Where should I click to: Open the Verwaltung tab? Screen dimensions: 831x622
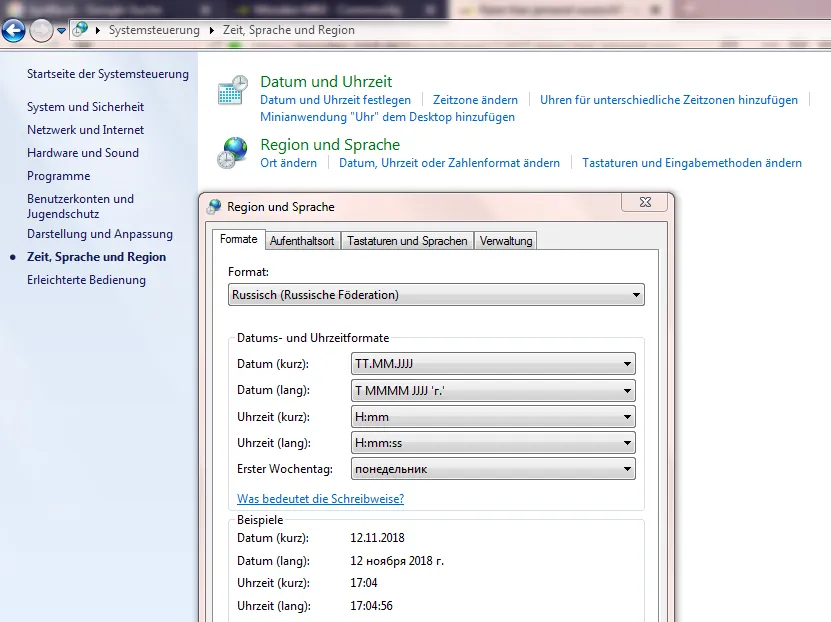coord(506,241)
